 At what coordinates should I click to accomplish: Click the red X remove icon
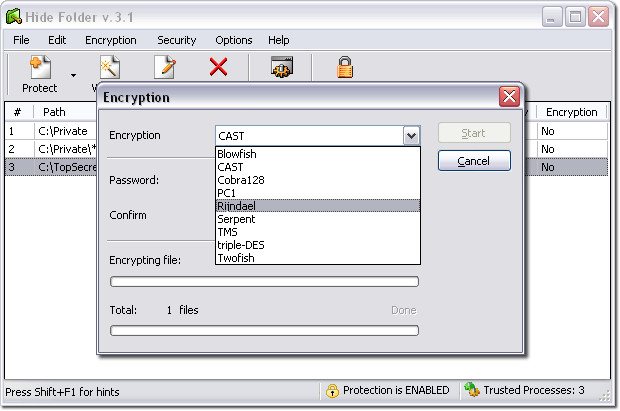[218, 66]
